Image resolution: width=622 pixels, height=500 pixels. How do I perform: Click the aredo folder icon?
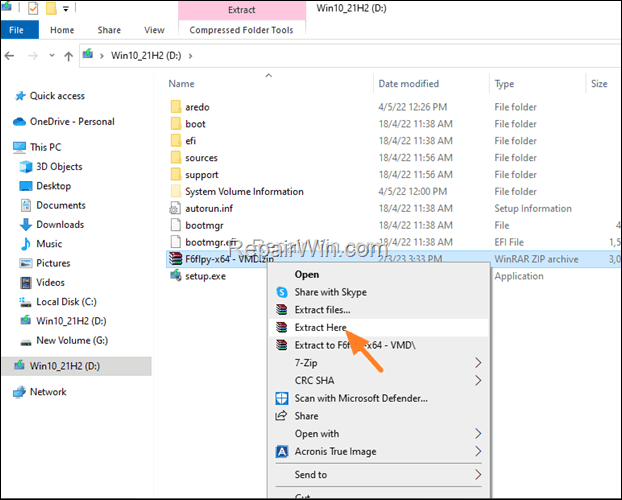coord(176,107)
